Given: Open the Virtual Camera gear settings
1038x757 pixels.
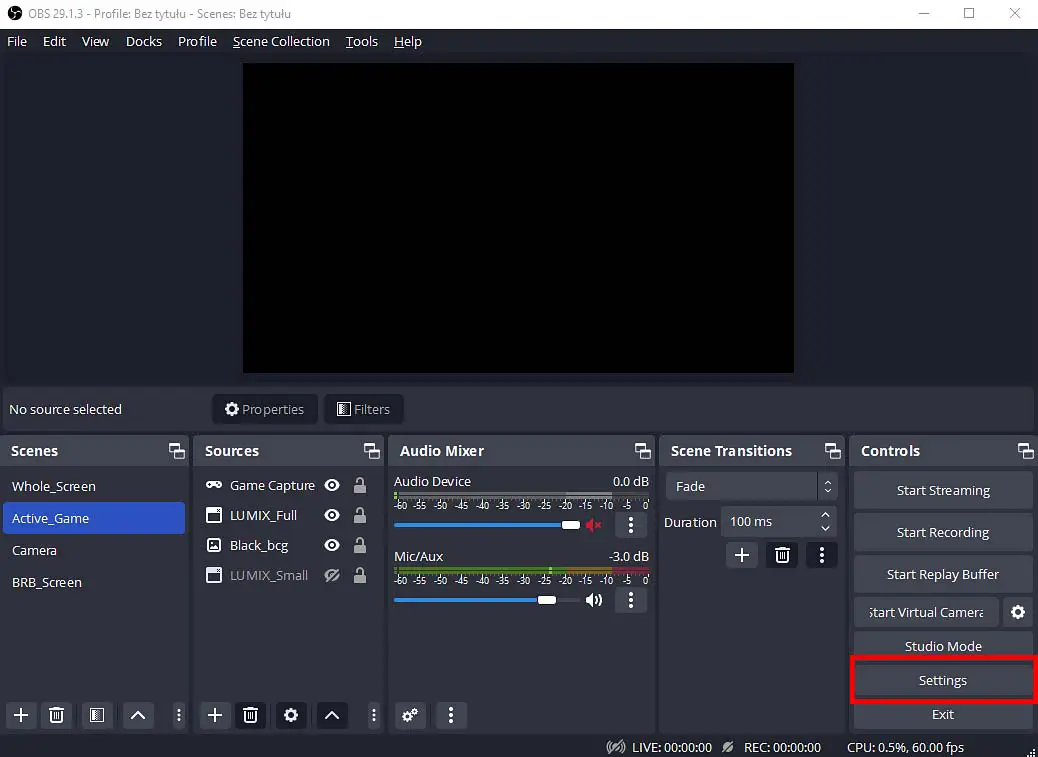Looking at the screenshot, I should (1017, 612).
